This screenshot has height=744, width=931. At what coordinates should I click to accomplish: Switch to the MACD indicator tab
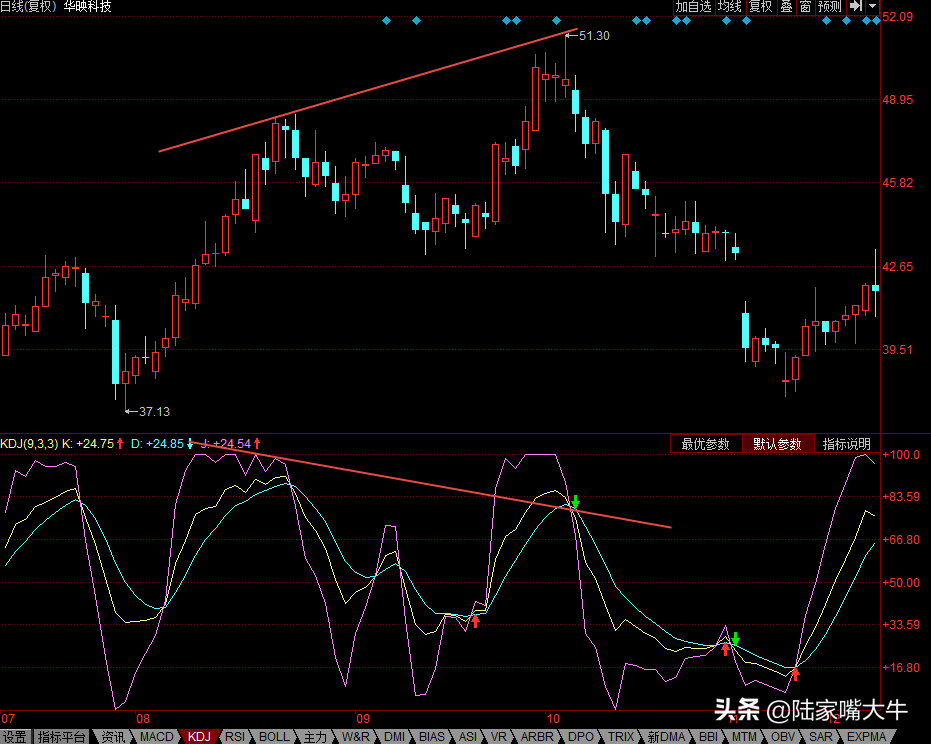coord(157,737)
